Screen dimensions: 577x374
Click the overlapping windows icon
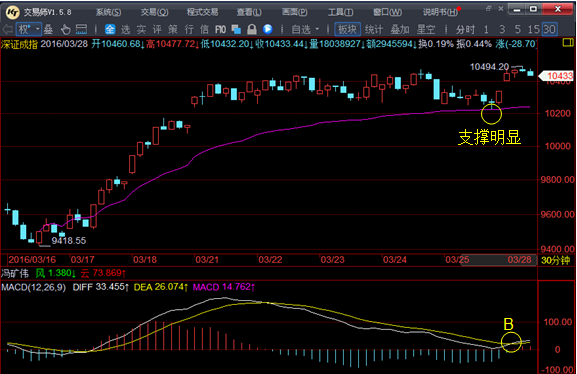click(x=236, y=29)
